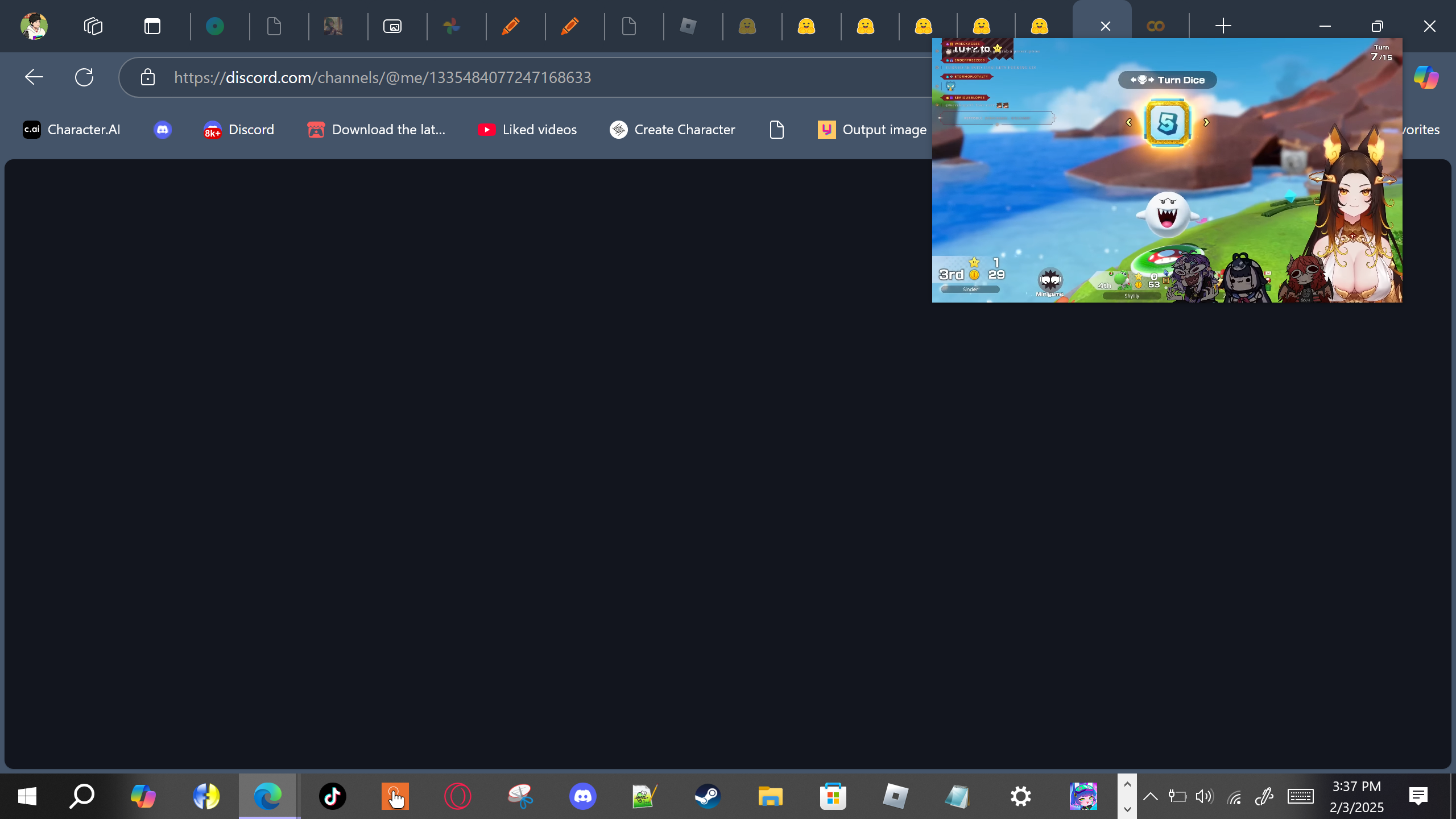Viewport: 1456px width, 819px height.
Task: Open the volume control in tray
Action: click(1205, 796)
